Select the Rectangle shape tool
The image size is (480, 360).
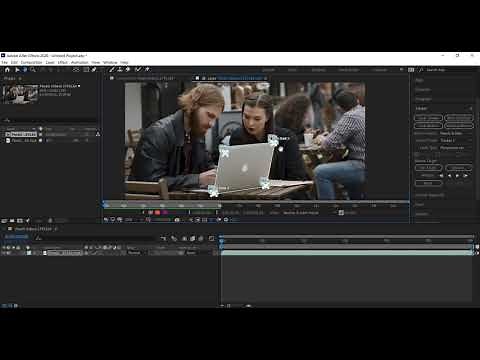click(x=86, y=70)
